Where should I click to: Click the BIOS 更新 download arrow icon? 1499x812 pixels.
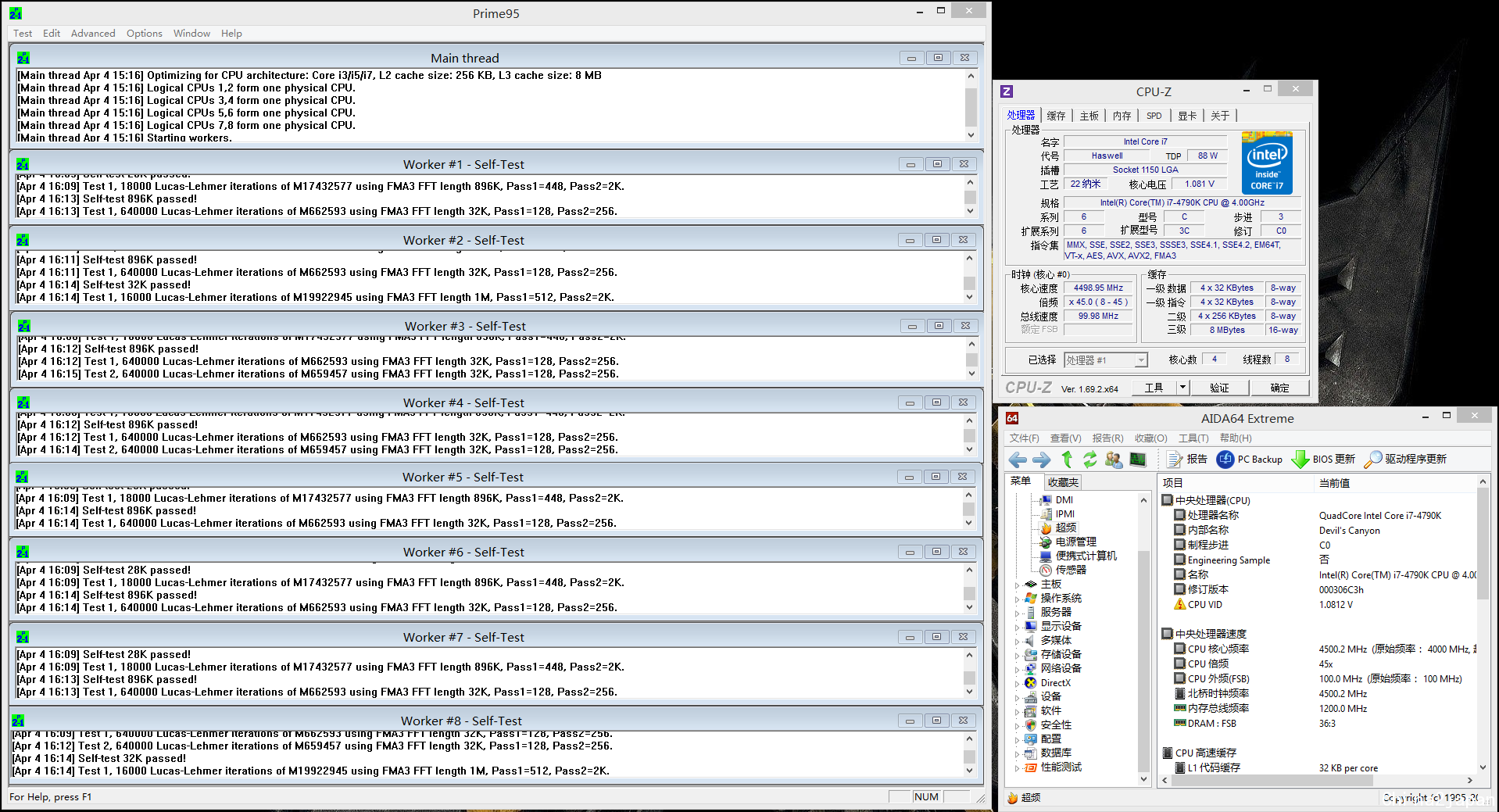(x=1300, y=460)
